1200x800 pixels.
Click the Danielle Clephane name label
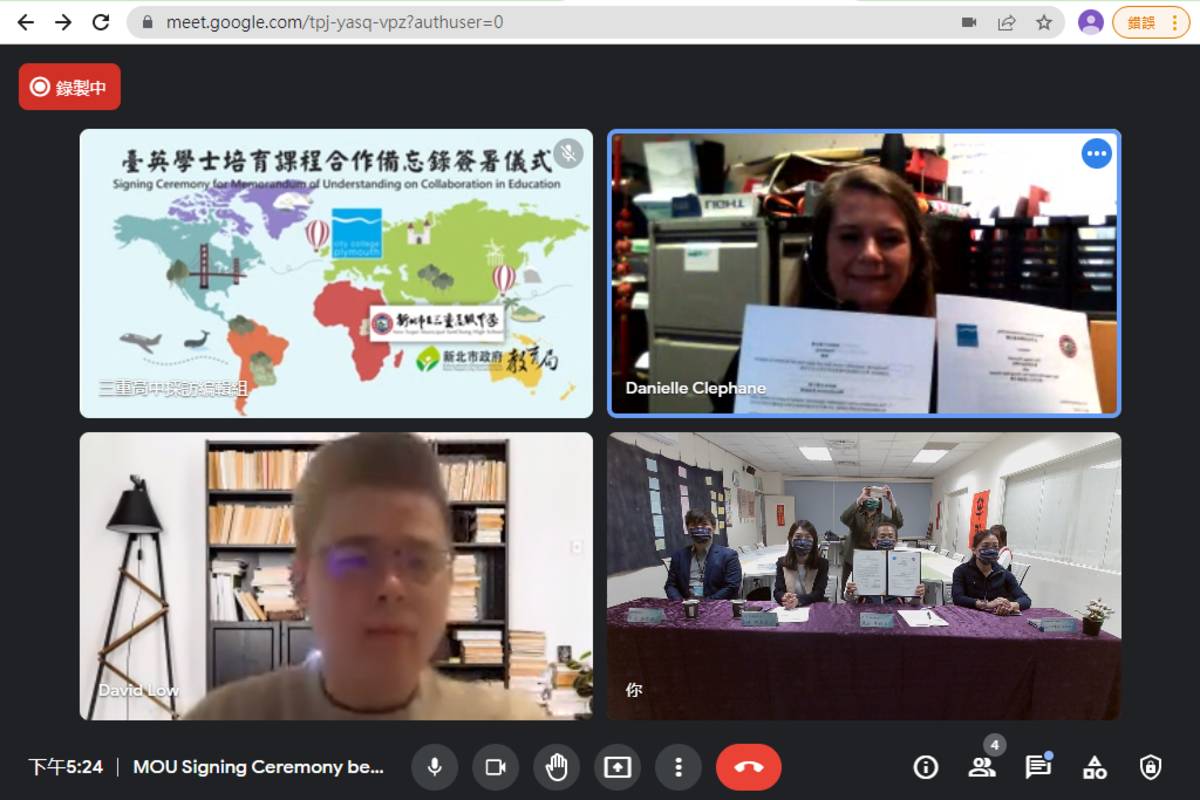(x=696, y=388)
